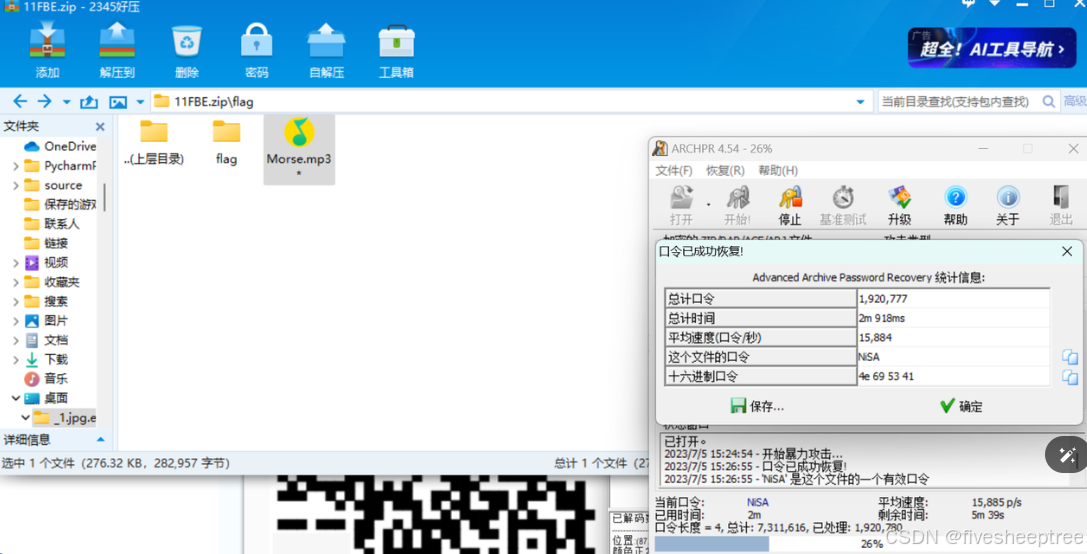Copy the 十六进制口令 hex value
Image resolution: width=1087 pixels, height=554 pixels.
coord(1070,377)
